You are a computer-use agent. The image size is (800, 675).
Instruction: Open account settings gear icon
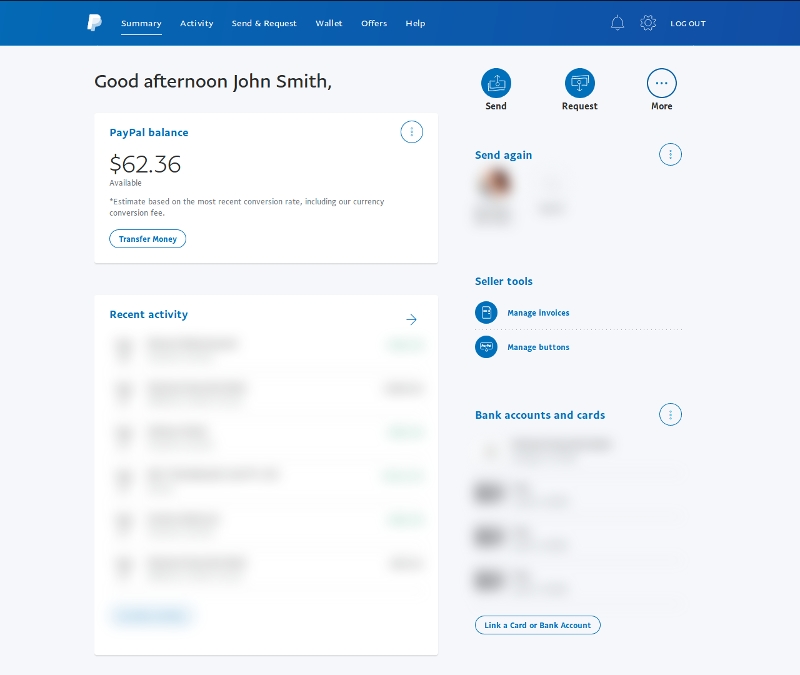coord(648,23)
